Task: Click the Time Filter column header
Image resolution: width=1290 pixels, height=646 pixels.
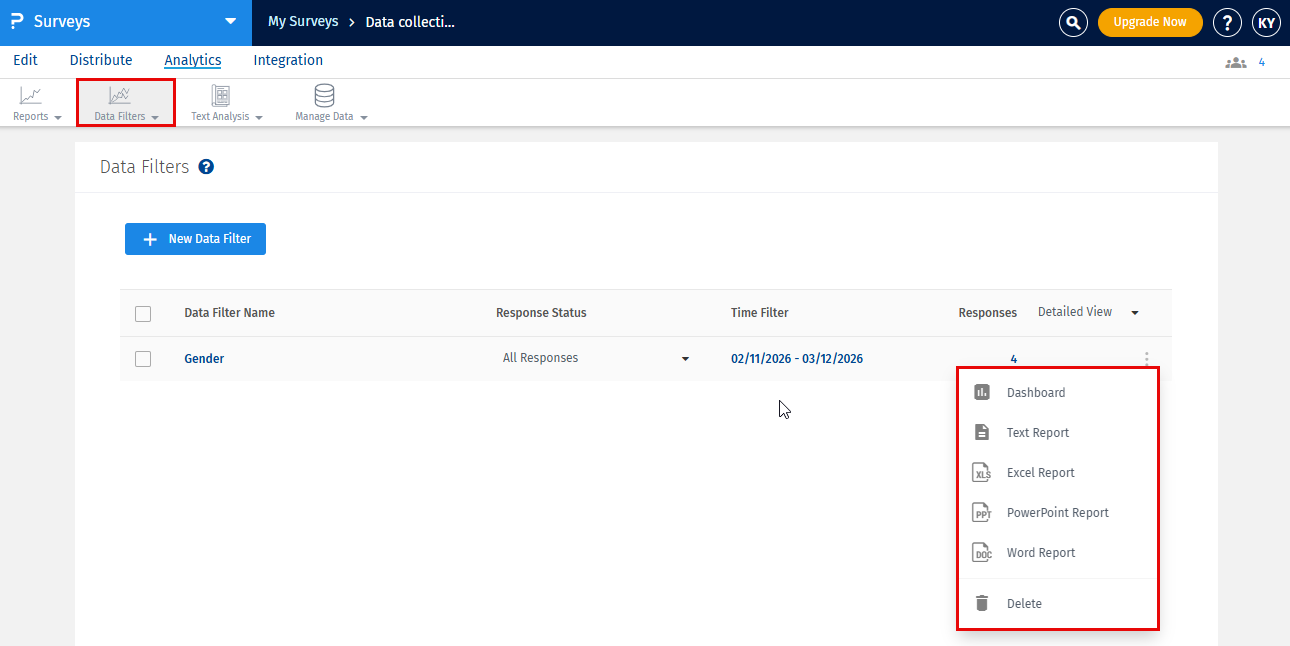Action: tap(759, 312)
